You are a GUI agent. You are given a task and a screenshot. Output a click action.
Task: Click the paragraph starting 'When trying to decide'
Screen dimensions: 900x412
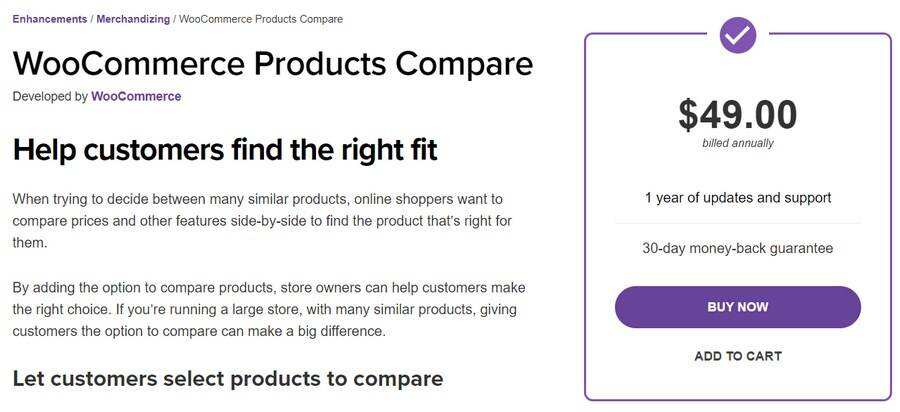(x=260, y=220)
